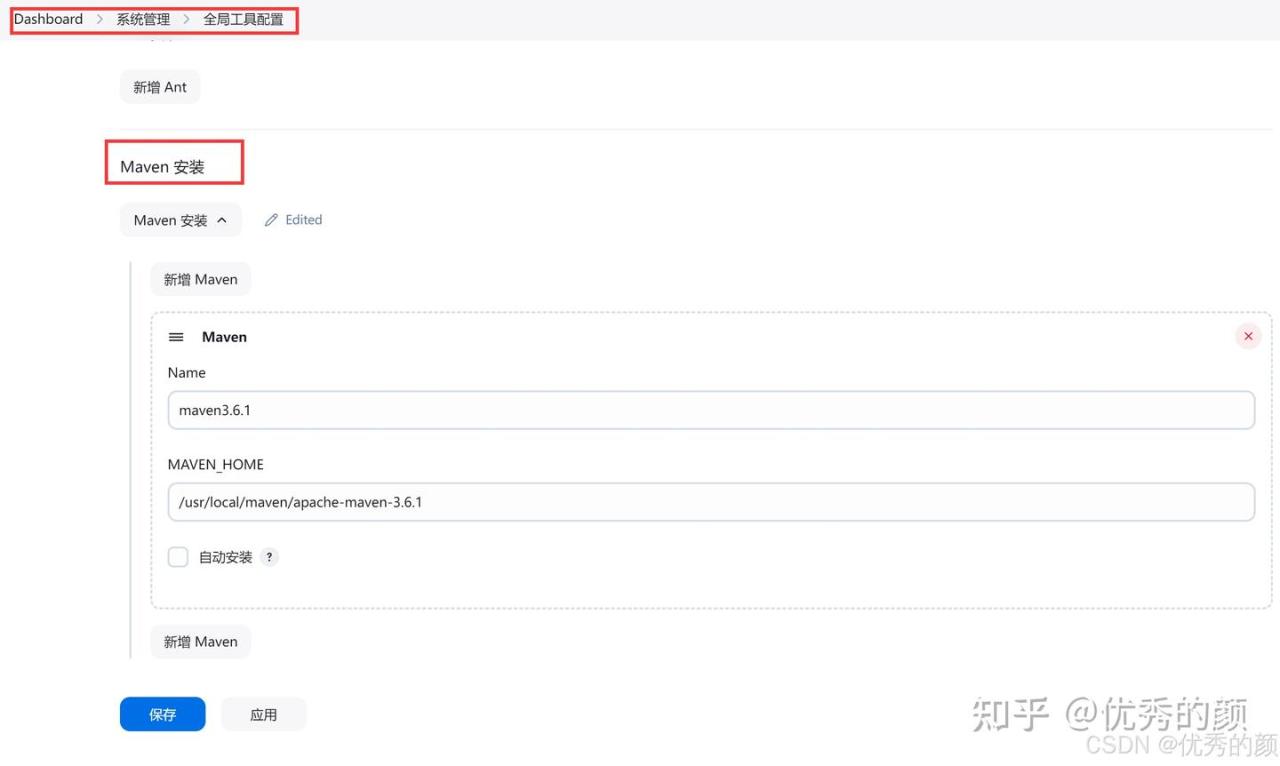Open help icon next to 自动安装

(269, 557)
